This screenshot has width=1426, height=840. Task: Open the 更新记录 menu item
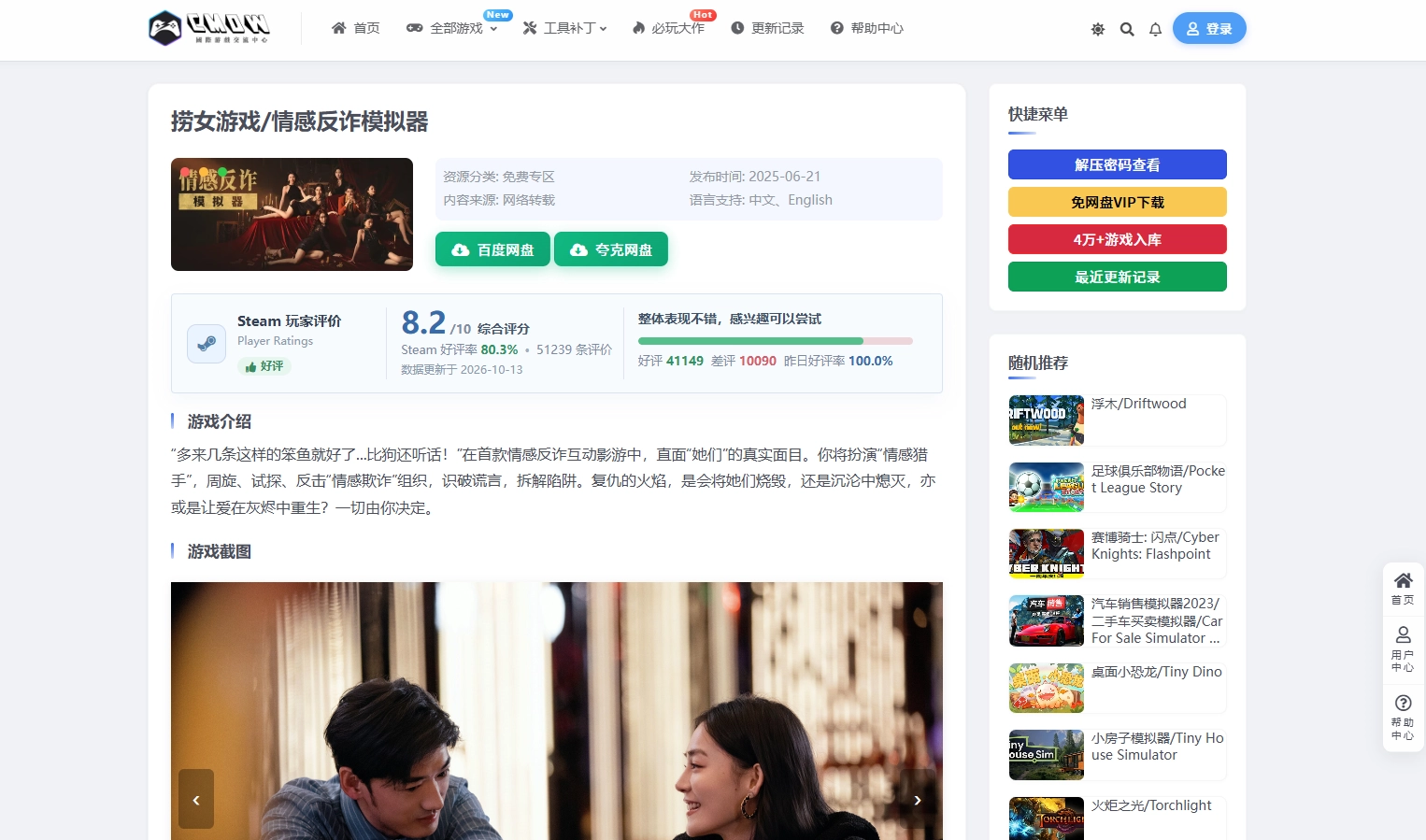point(767,28)
